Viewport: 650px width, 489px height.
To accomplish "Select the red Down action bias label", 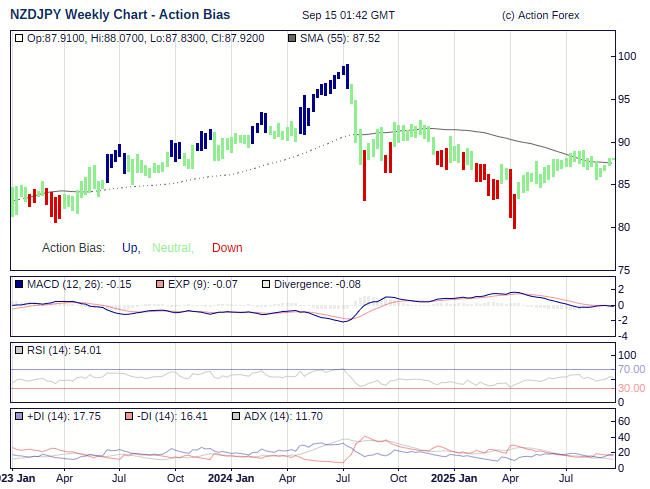I will [227, 248].
